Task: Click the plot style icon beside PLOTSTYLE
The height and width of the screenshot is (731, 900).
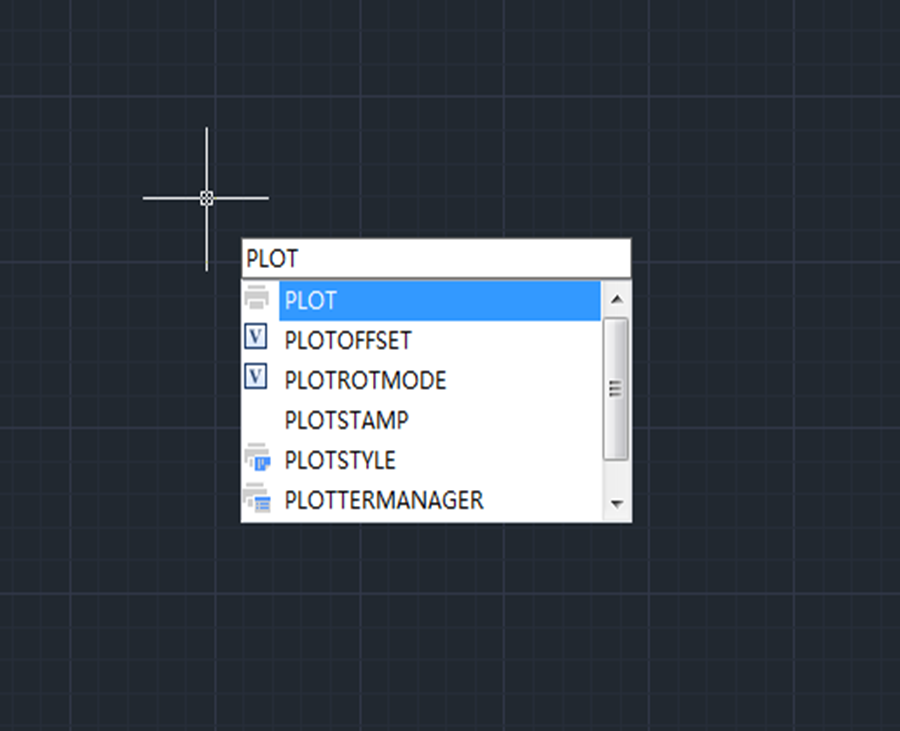Action: 257,459
